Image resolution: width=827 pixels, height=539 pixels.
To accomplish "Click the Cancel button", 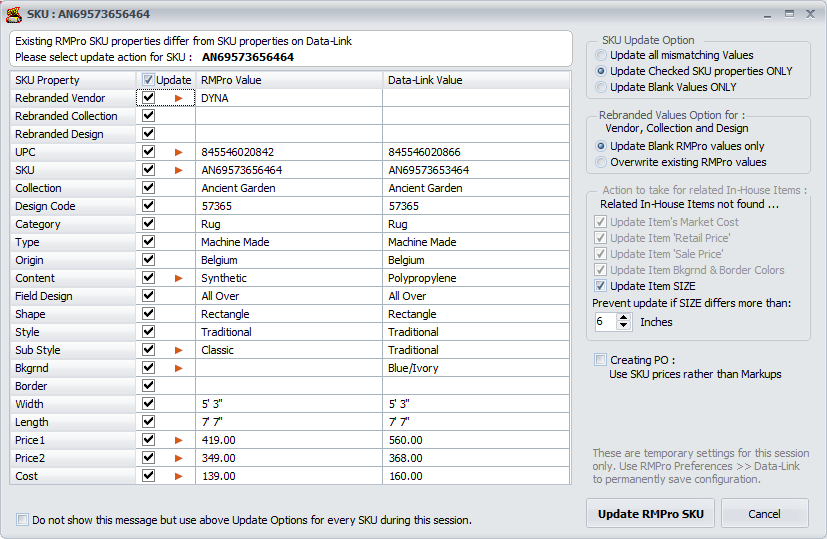I will click(764, 514).
